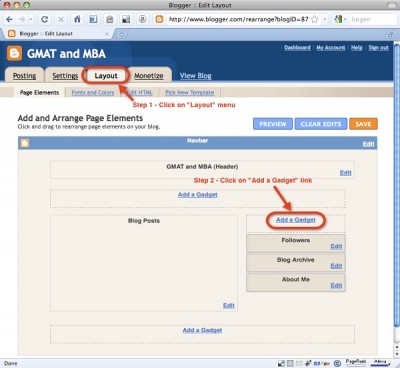Click the browser Back arrow
This screenshot has height=368, width=400.
pos(9,19)
